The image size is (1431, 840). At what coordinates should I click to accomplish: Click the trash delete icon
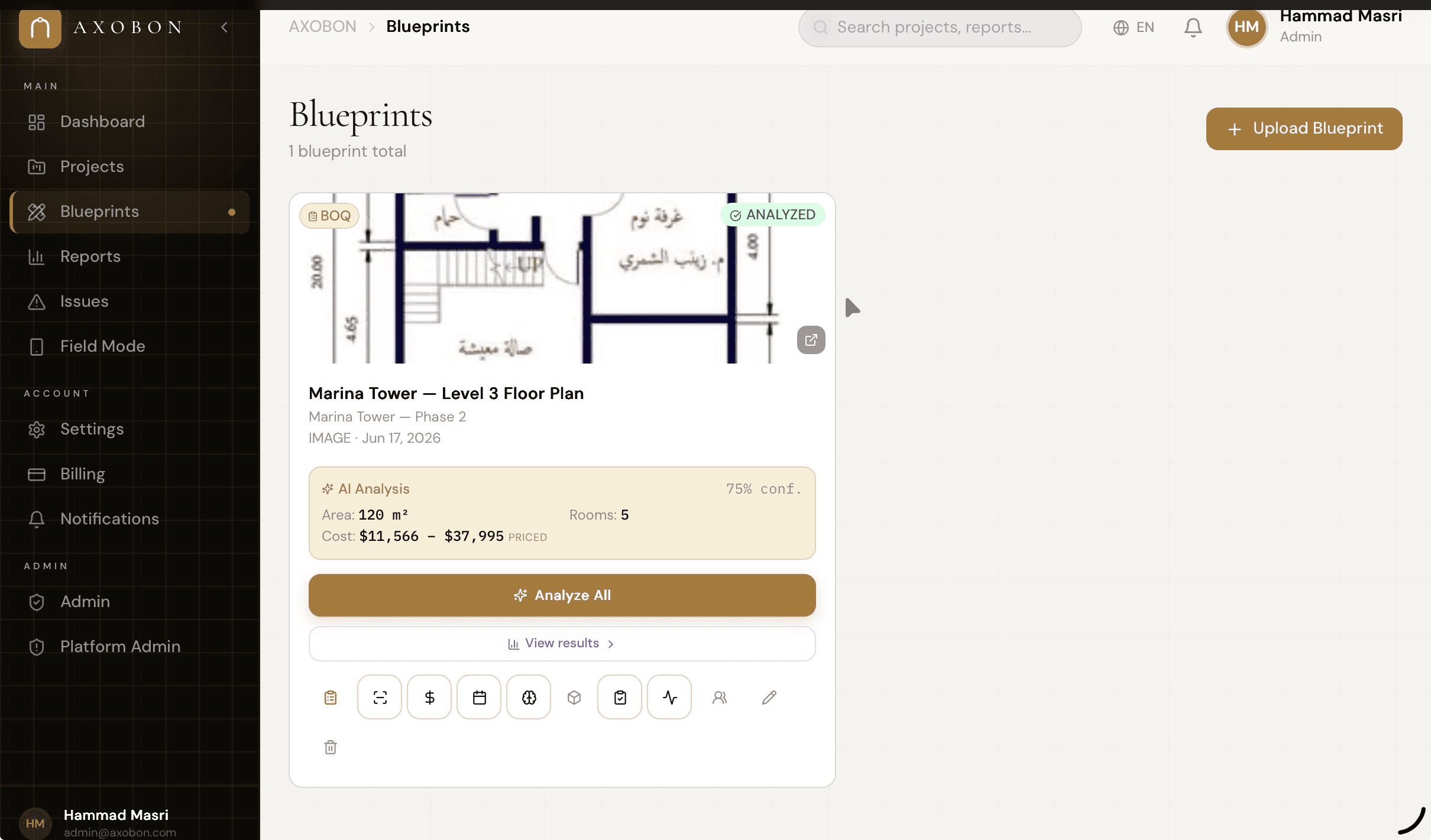[x=331, y=747]
